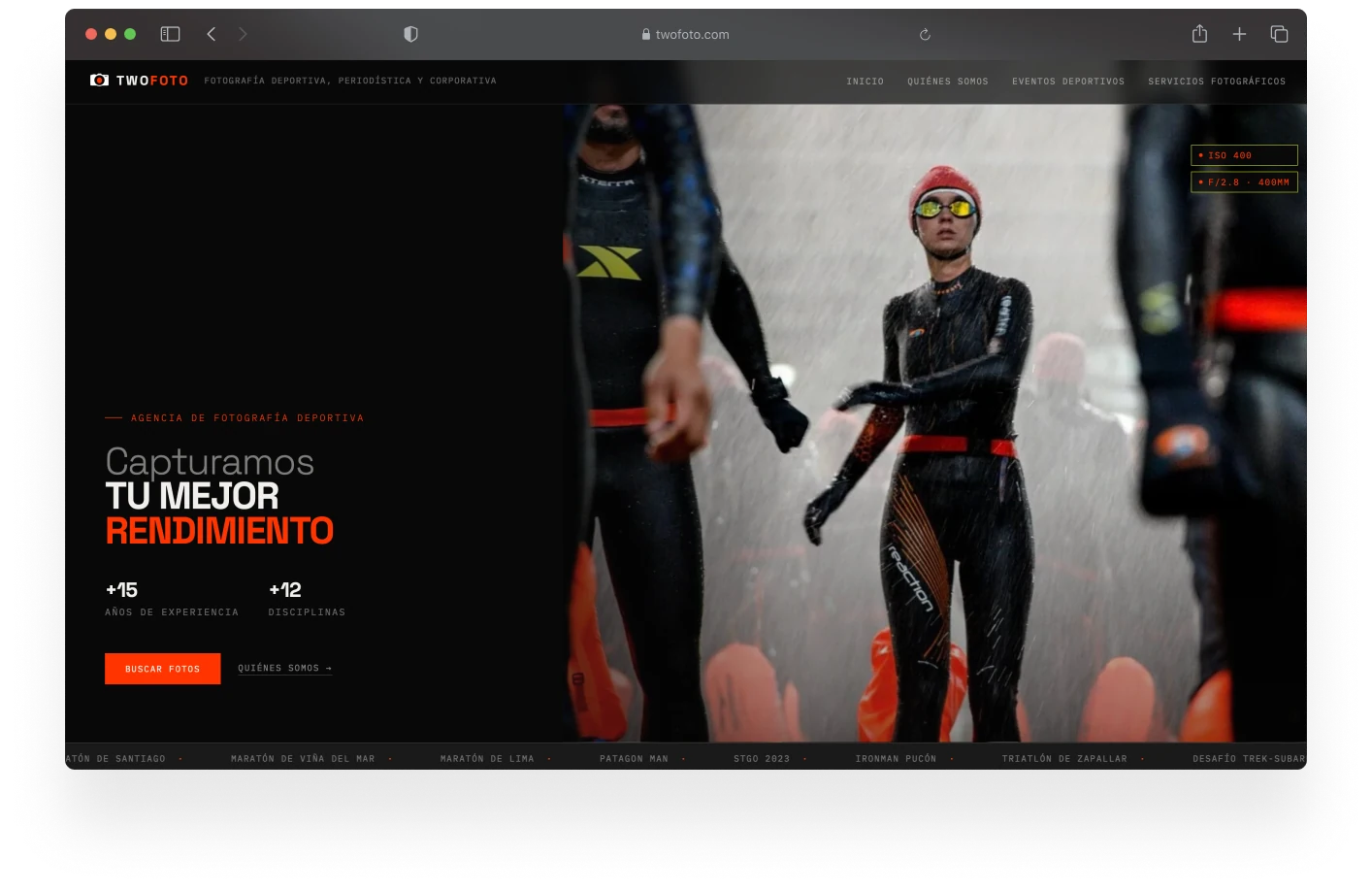Click the TWOFOTO camera logo icon
The image size is (1372, 891).
tap(99, 80)
